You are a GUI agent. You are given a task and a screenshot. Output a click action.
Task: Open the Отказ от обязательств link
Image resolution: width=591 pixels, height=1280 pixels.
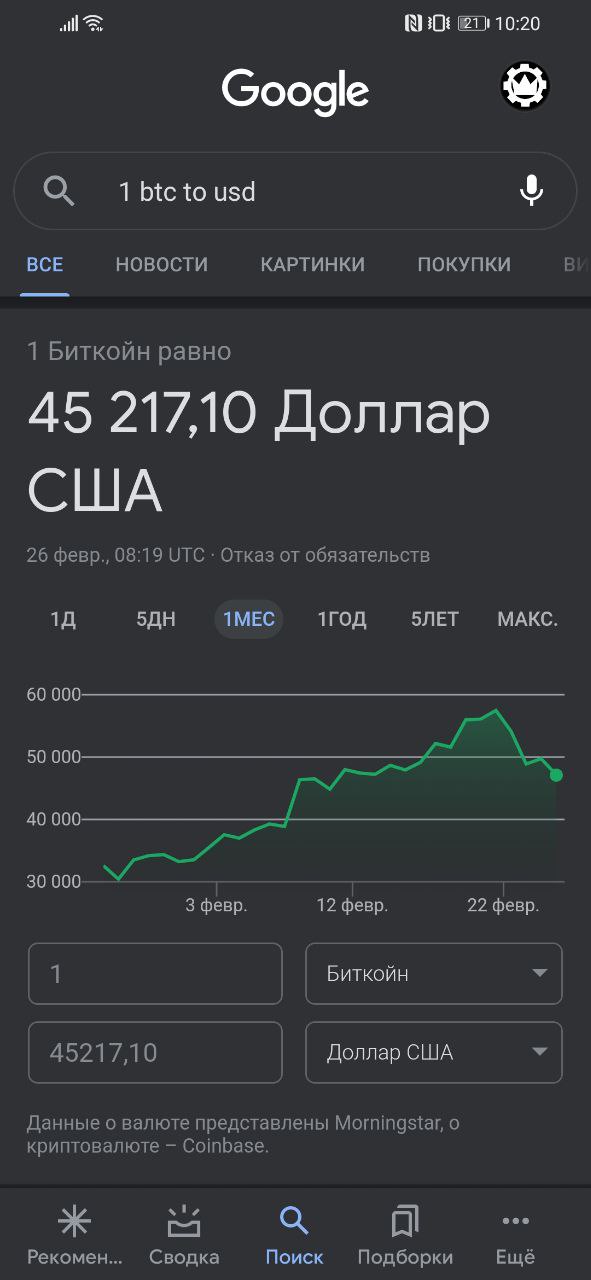[325, 555]
